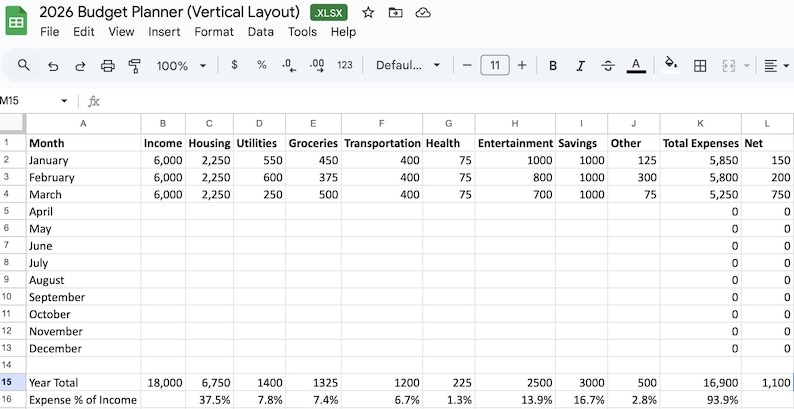This screenshot has width=794, height=409.
Task: Click the Total Expenses header cell
Action: point(700,143)
